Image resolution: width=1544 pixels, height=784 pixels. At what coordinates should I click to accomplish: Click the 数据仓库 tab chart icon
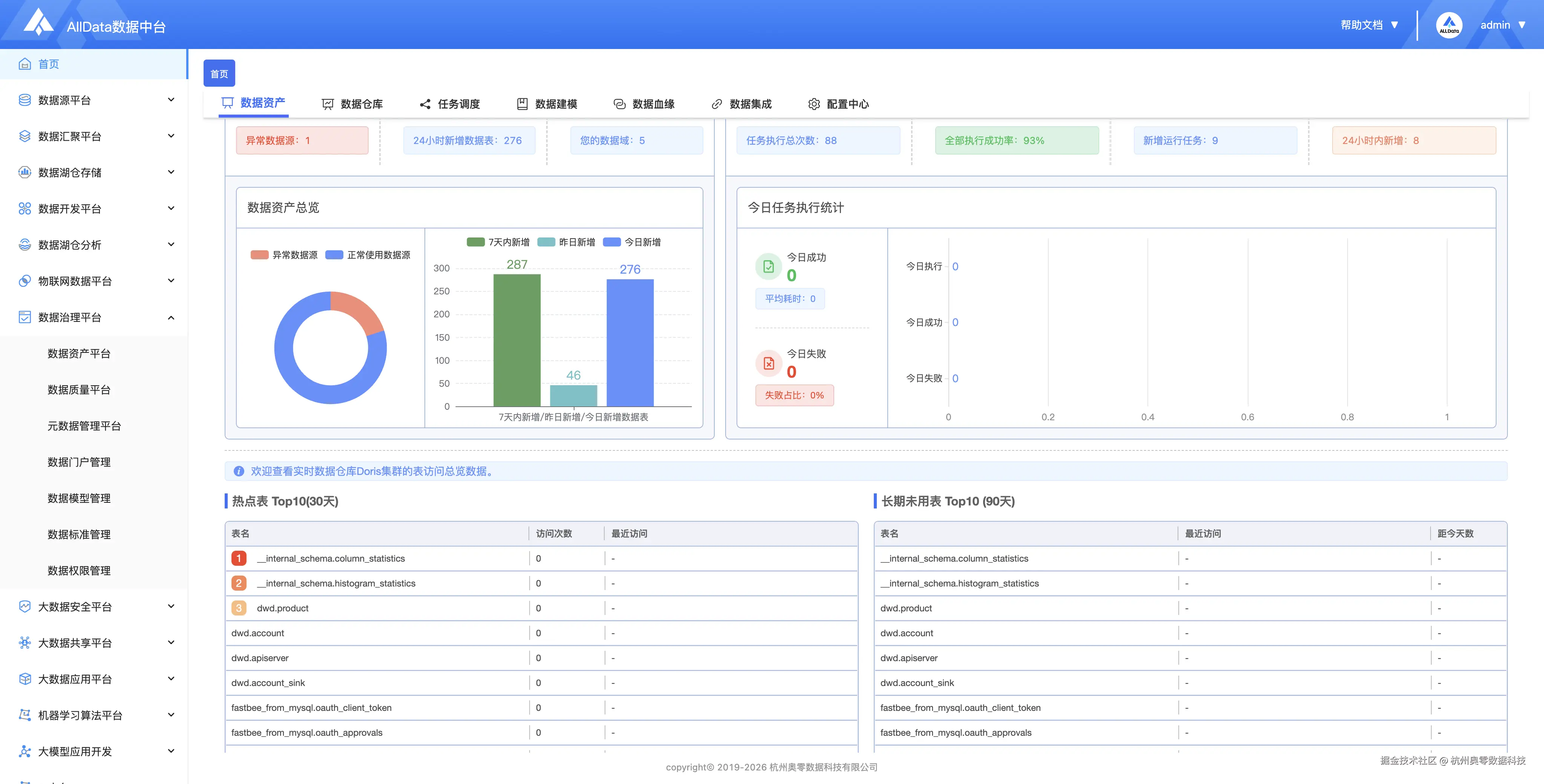click(x=327, y=104)
